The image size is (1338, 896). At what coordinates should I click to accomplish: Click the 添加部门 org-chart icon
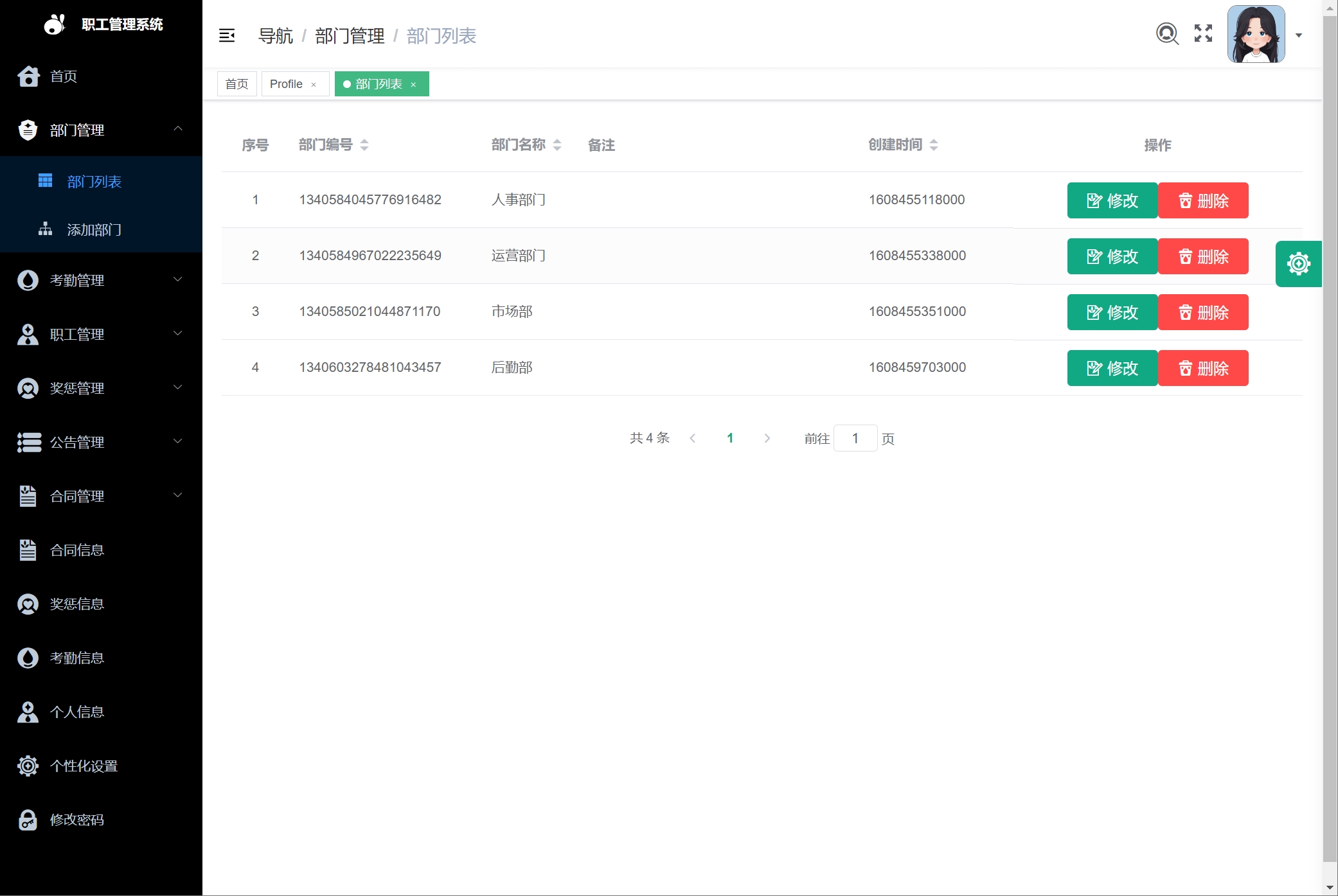[x=45, y=229]
